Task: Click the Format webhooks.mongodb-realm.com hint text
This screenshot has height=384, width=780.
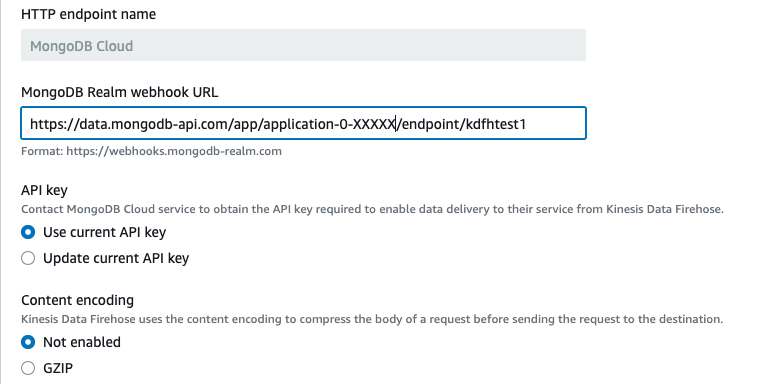Action: [151, 151]
